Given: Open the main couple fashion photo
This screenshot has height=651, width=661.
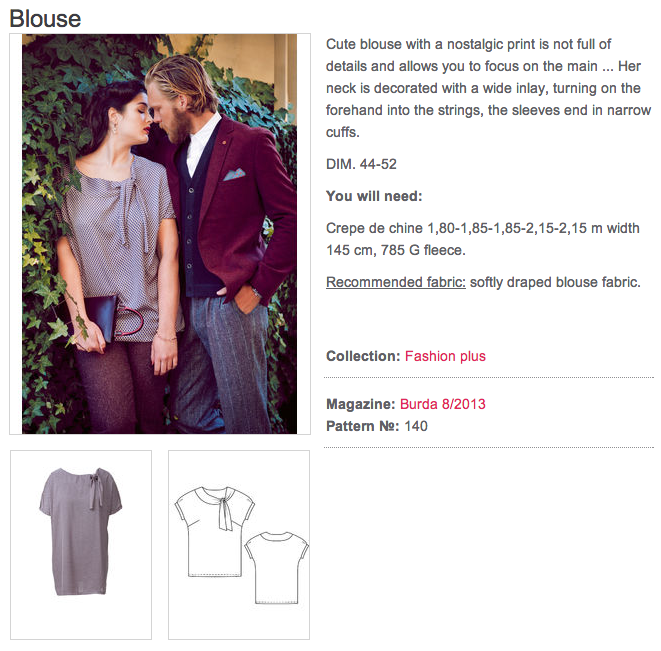Looking at the screenshot, I should point(159,234).
